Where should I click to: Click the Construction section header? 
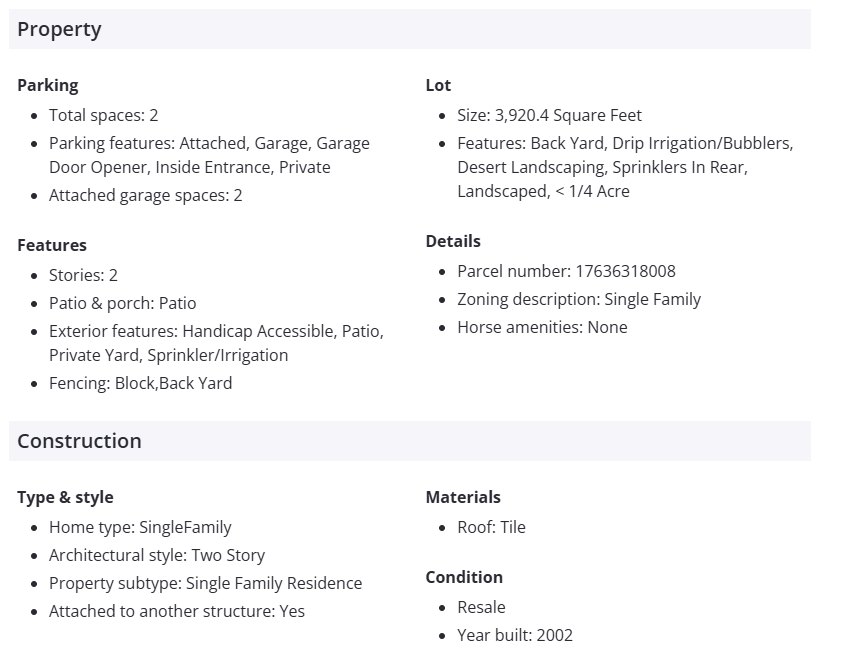pyautogui.click(x=79, y=441)
